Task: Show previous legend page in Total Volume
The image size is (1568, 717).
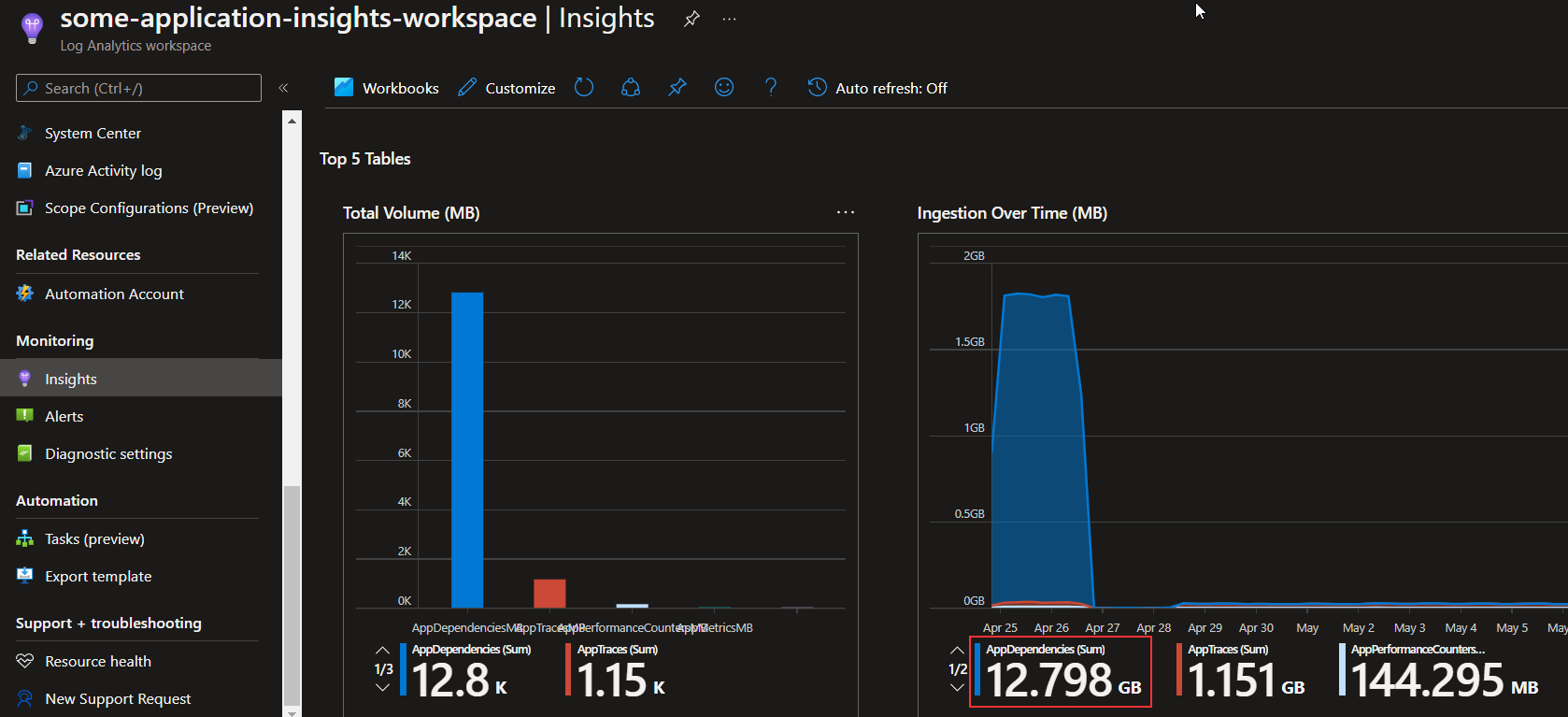Action: pyautogui.click(x=382, y=650)
